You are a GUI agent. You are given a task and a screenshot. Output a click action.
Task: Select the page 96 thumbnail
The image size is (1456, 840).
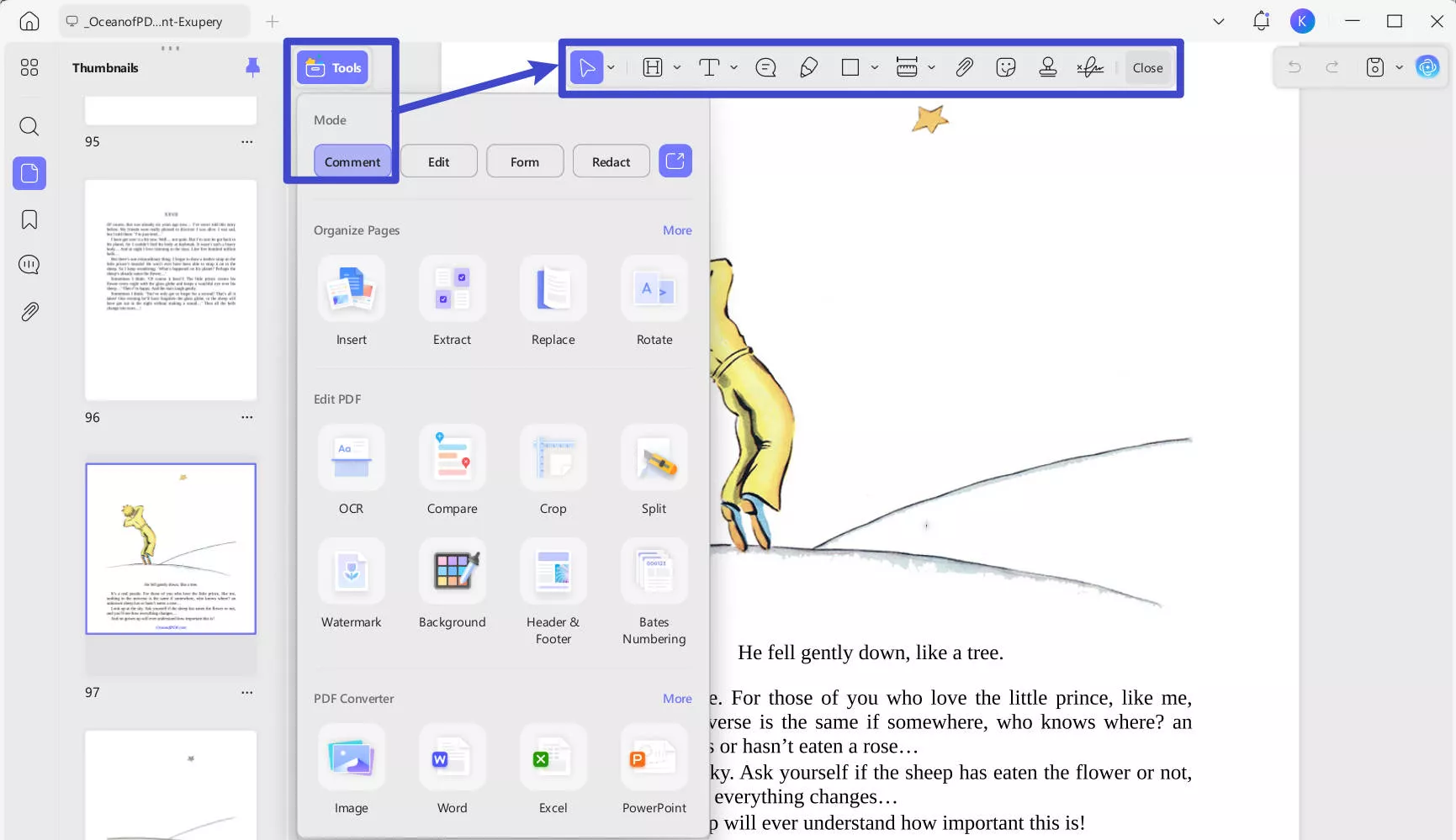pyautogui.click(x=170, y=289)
